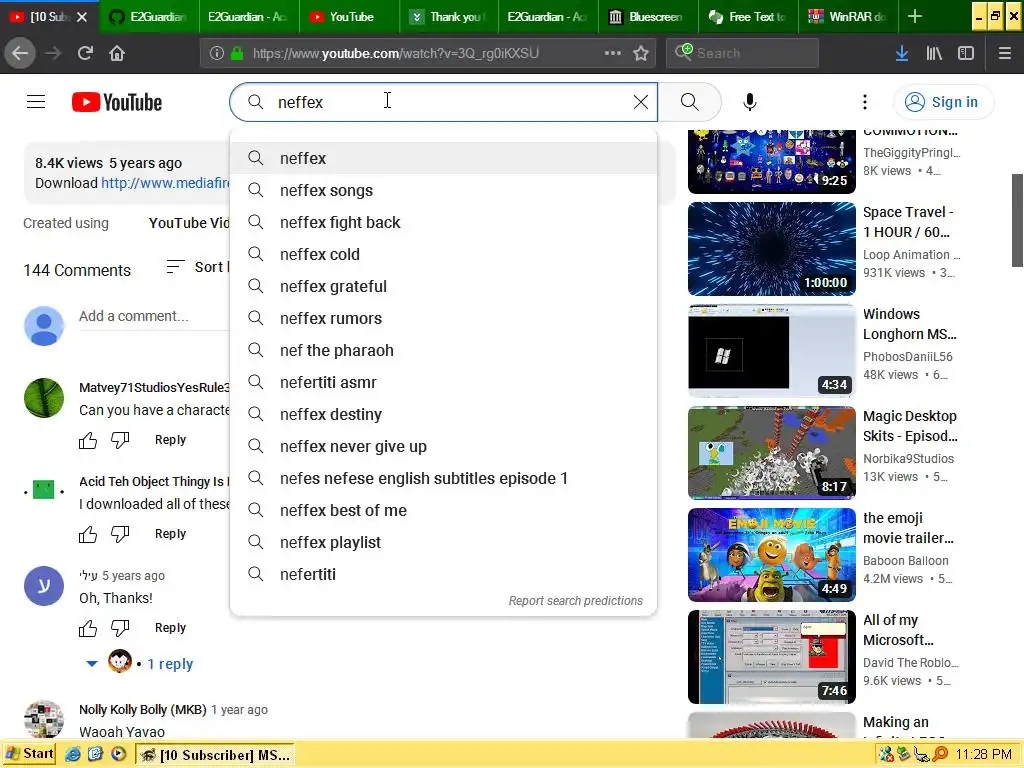Show site information icon in address bar
Image resolution: width=1024 pixels, height=768 pixels.
(x=217, y=53)
